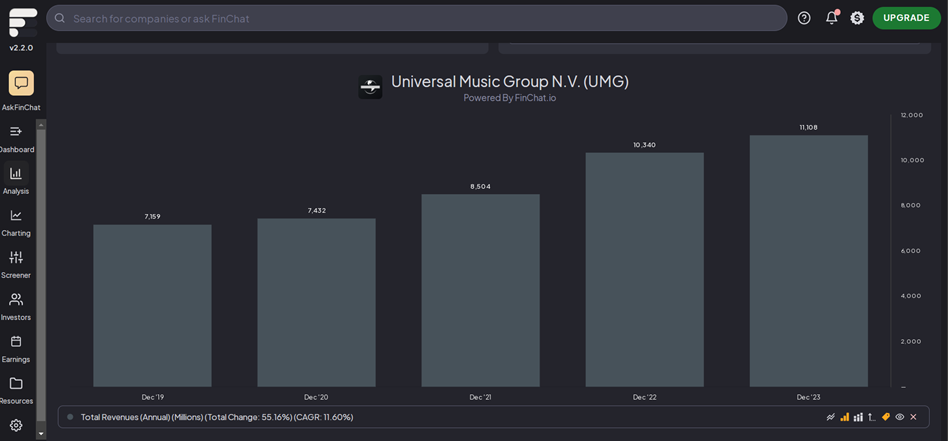Open the Earnings calendar icon
This screenshot has width=948, height=441.
click(x=16, y=341)
